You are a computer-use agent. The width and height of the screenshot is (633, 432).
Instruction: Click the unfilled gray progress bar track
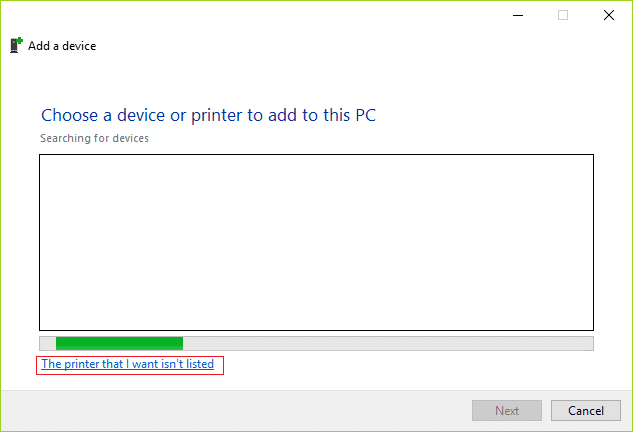click(388, 343)
